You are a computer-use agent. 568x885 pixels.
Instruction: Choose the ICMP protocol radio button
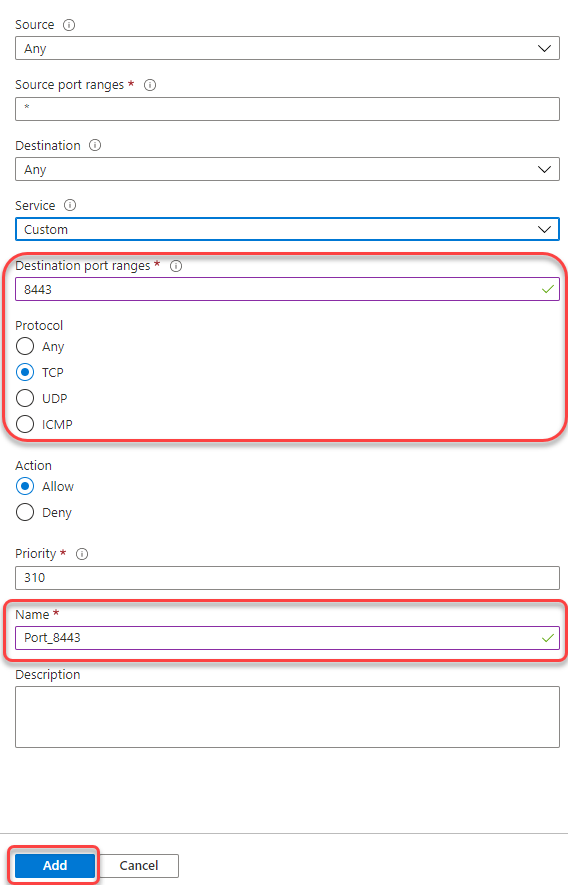25,424
